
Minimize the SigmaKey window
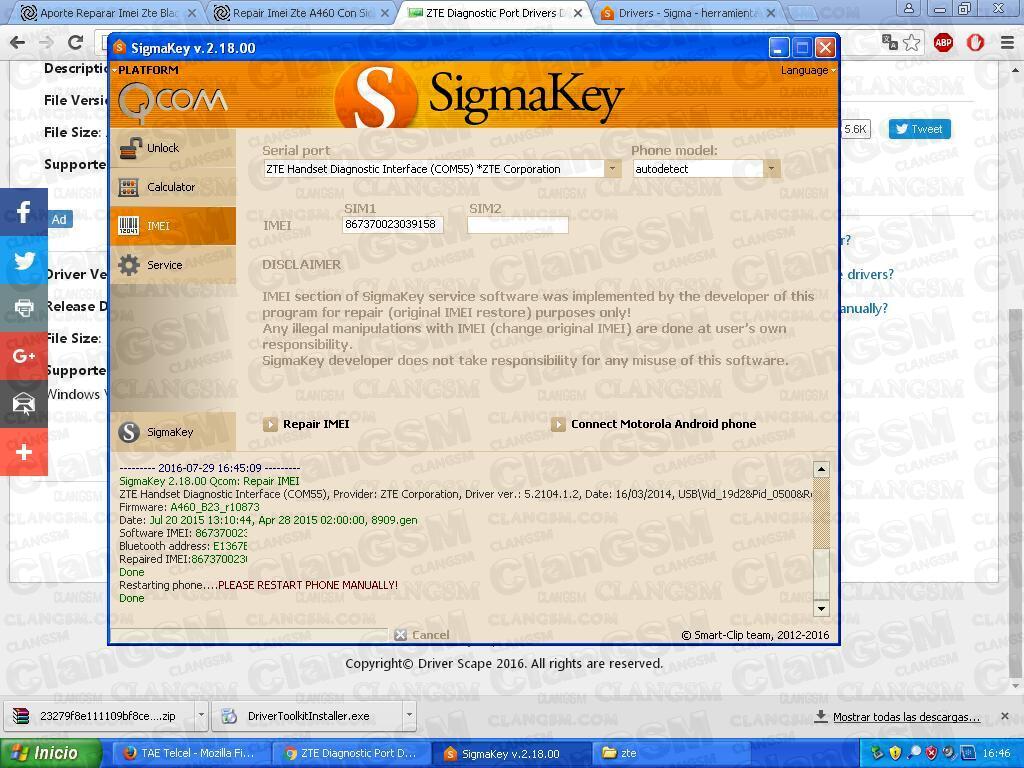(x=778, y=48)
